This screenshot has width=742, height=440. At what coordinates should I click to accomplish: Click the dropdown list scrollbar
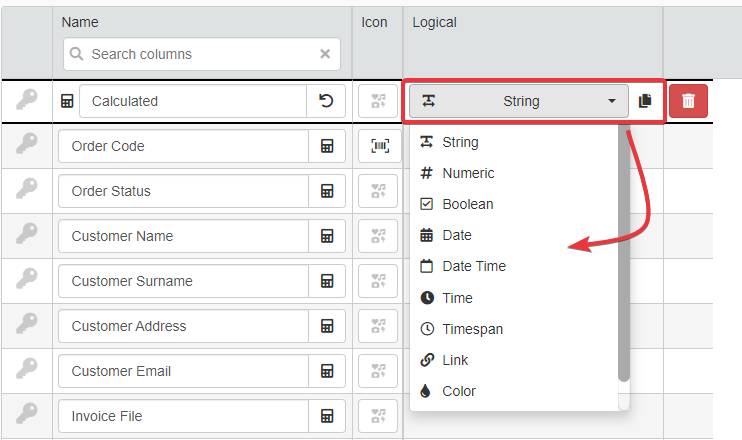(x=624, y=250)
